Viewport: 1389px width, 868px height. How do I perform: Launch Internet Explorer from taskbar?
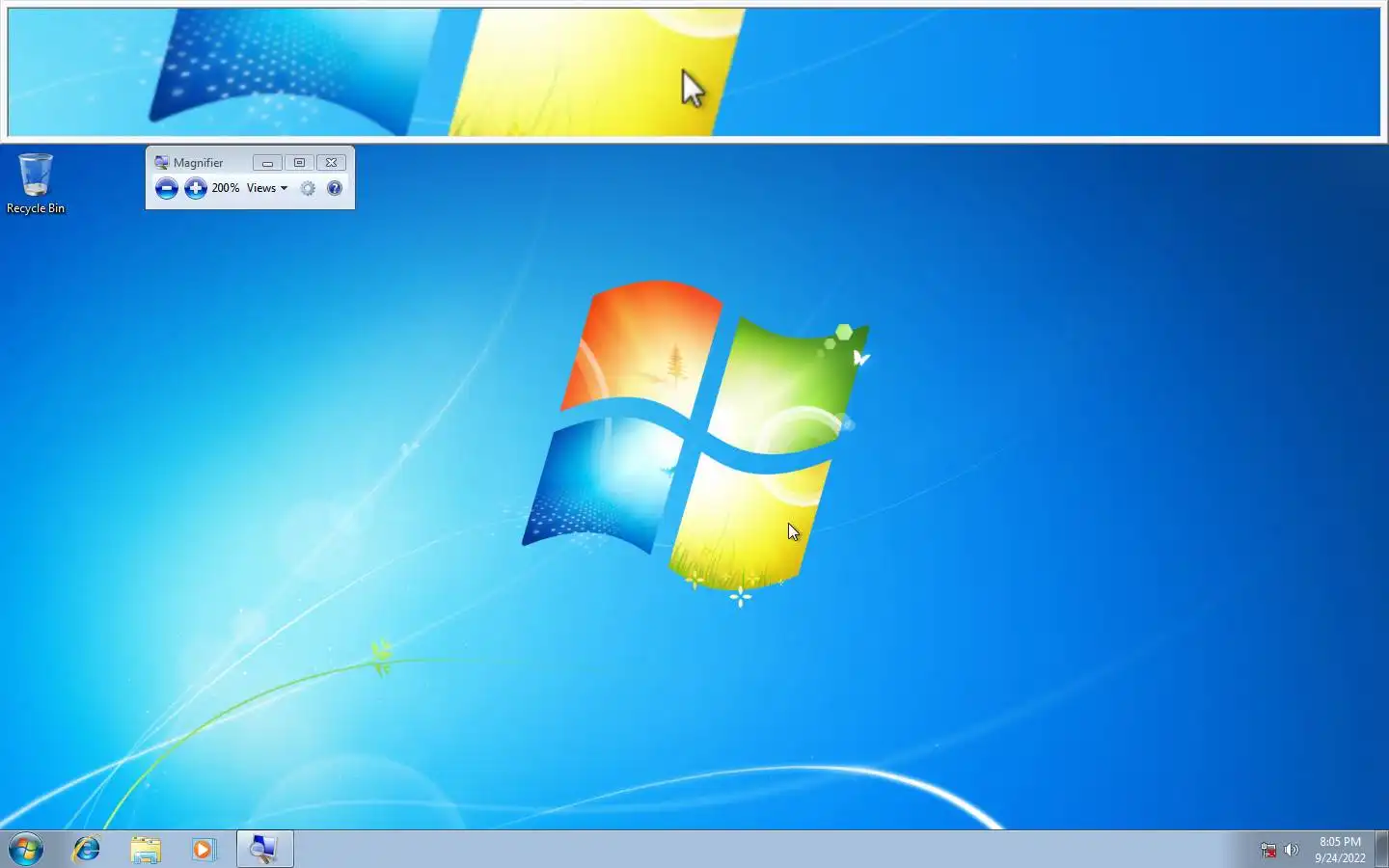coord(87,849)
